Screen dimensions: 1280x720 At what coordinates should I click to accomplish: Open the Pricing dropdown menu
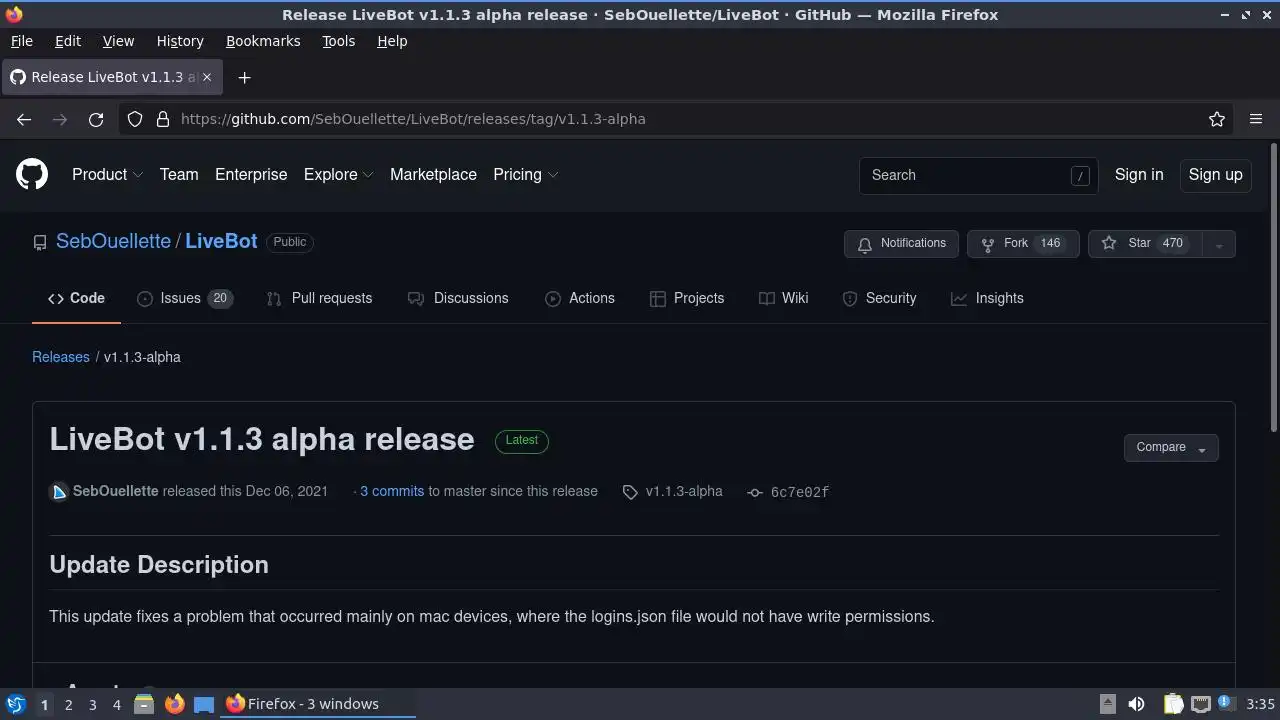[x=525, y=174]
